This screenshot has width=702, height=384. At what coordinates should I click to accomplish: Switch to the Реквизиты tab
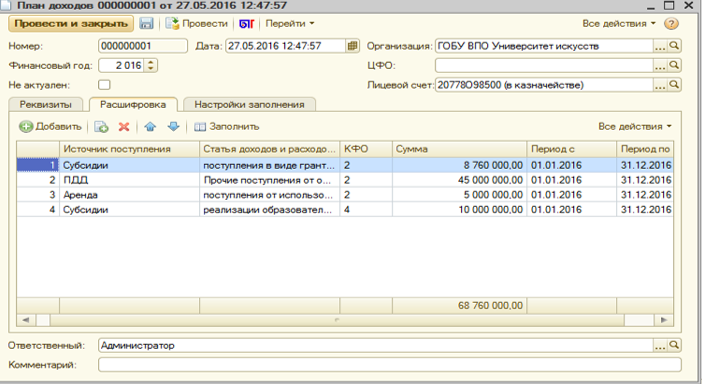(x=45, y=104)
